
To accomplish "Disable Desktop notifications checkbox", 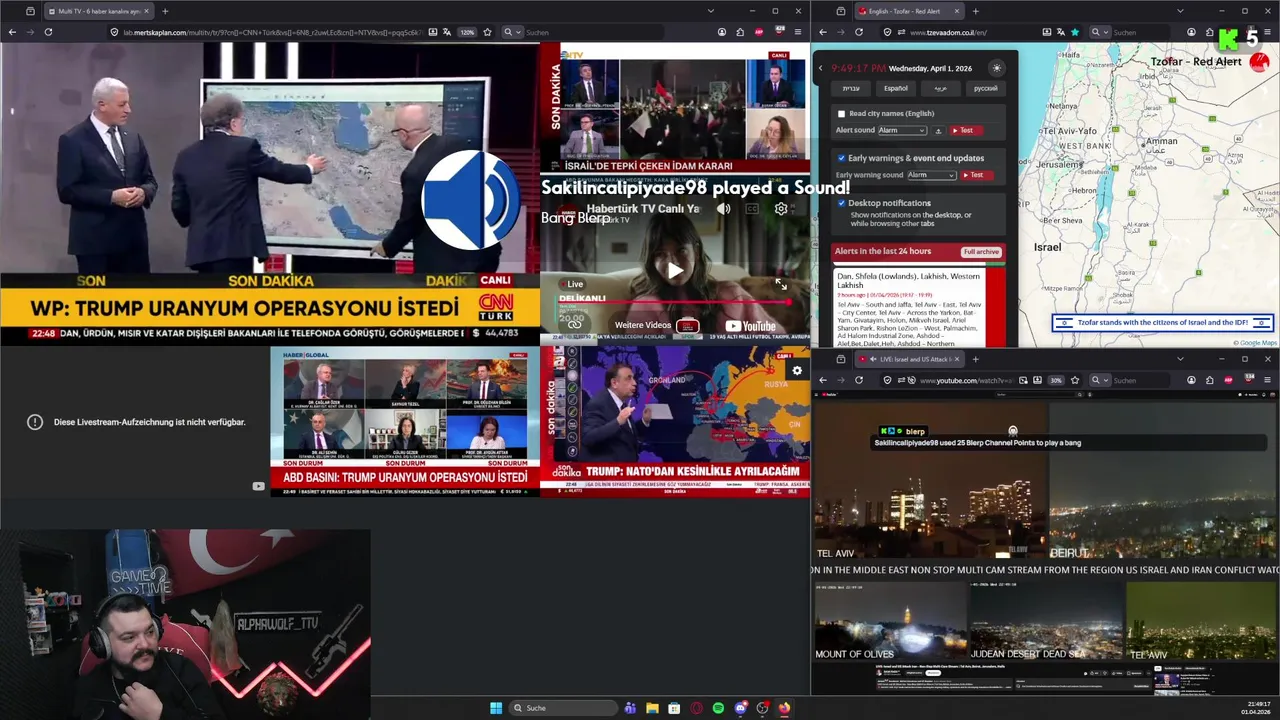I will [841, 203].
